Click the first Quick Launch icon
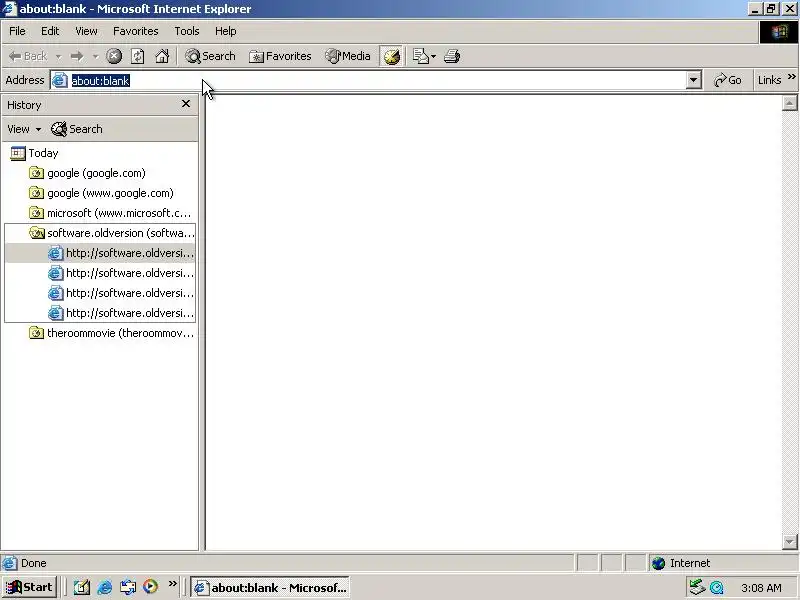The image size is (800, 600). click(x=82, y=587)
